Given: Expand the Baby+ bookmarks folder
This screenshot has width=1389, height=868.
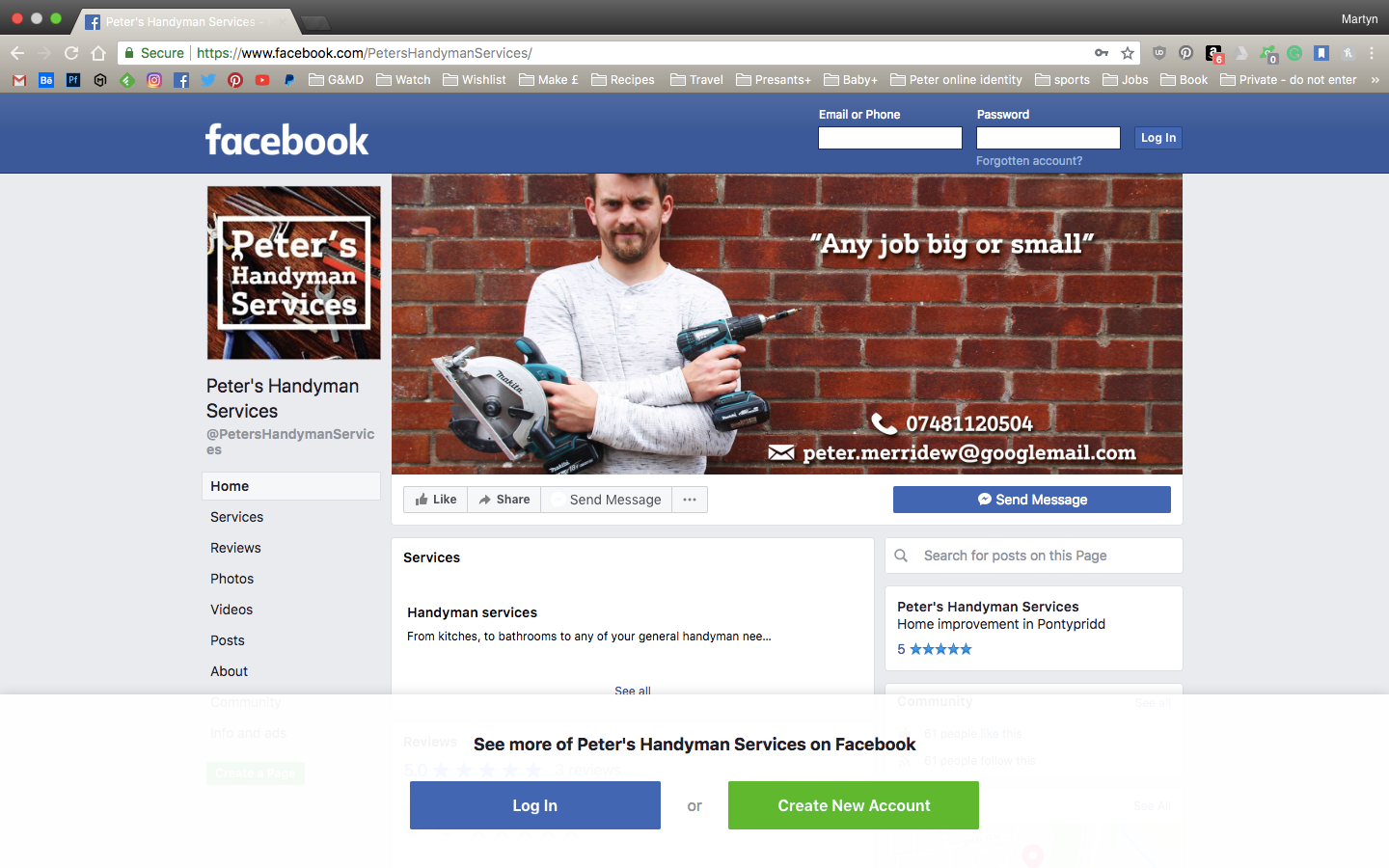Looking at the screenshot, I should pos(851,80).
